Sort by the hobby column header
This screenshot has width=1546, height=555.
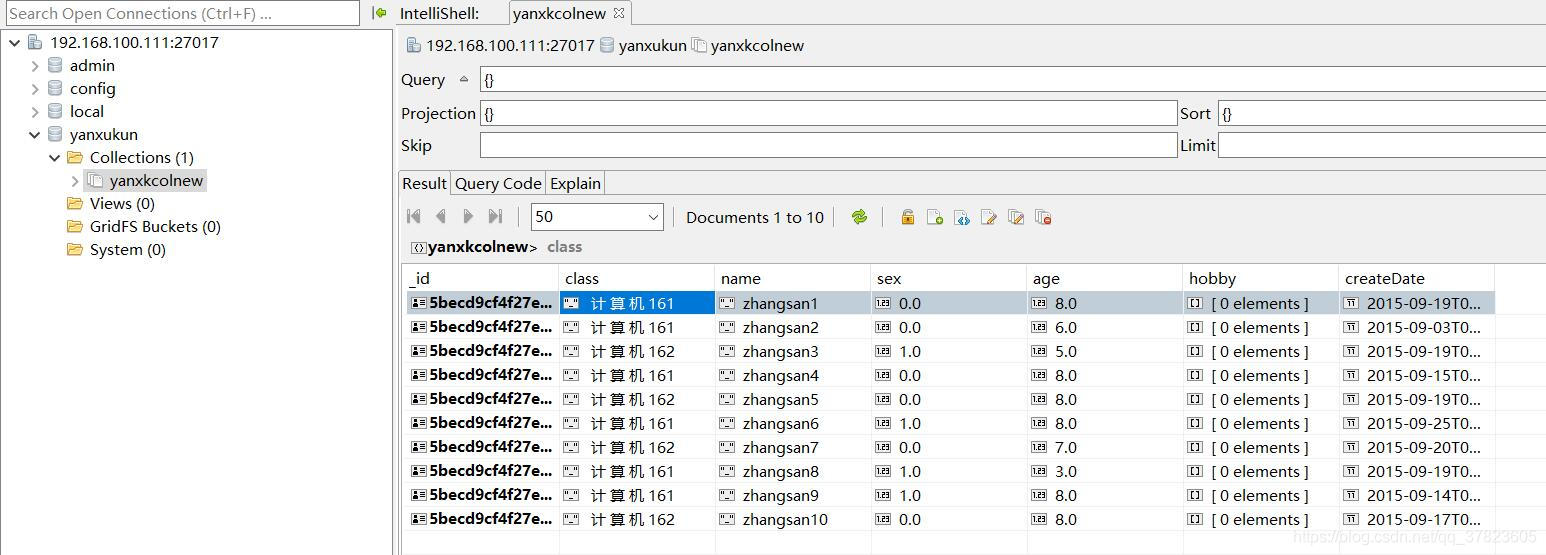pos(1261,278)
